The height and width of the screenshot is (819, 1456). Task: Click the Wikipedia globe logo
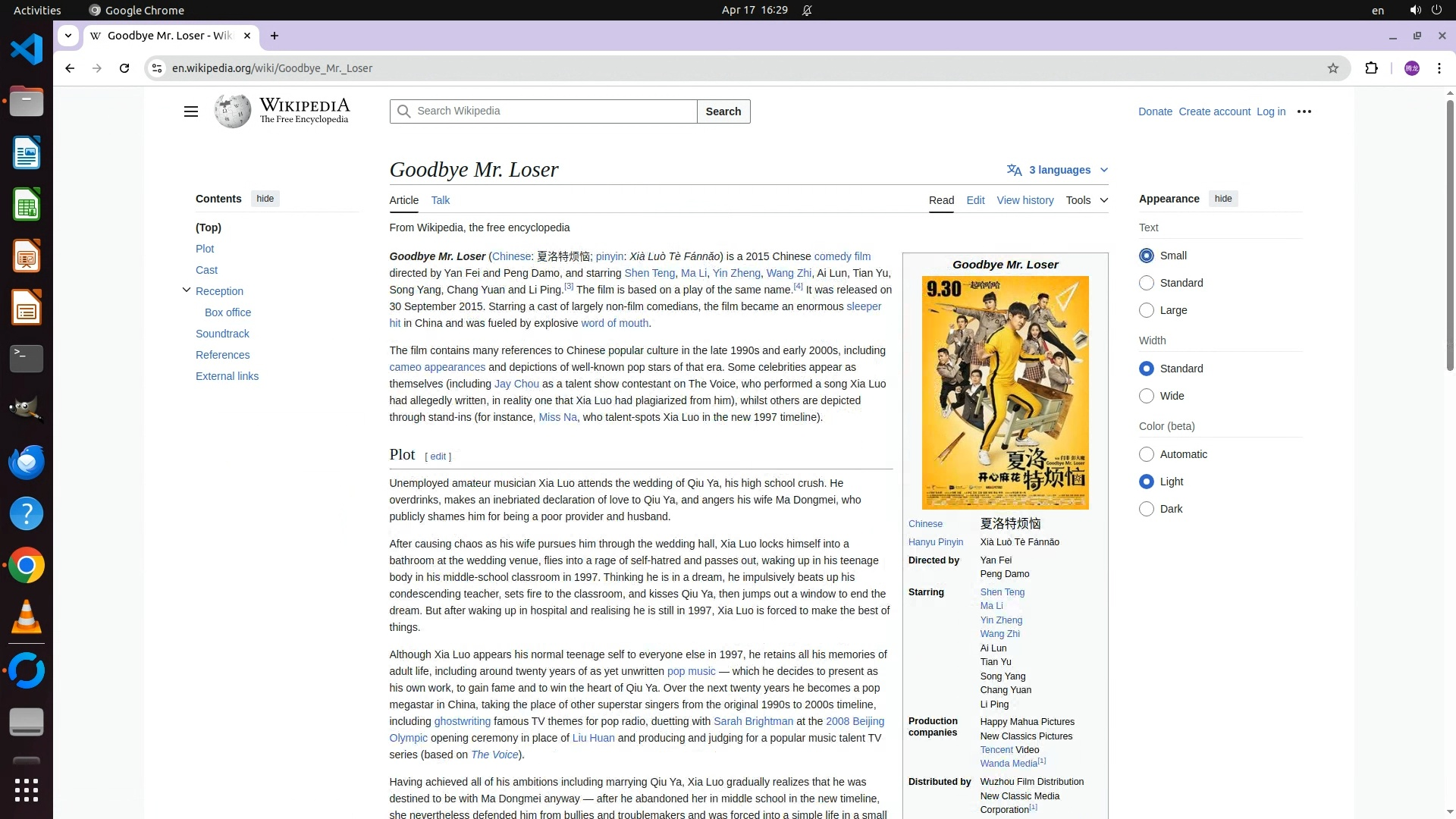(x=232, y=111)
